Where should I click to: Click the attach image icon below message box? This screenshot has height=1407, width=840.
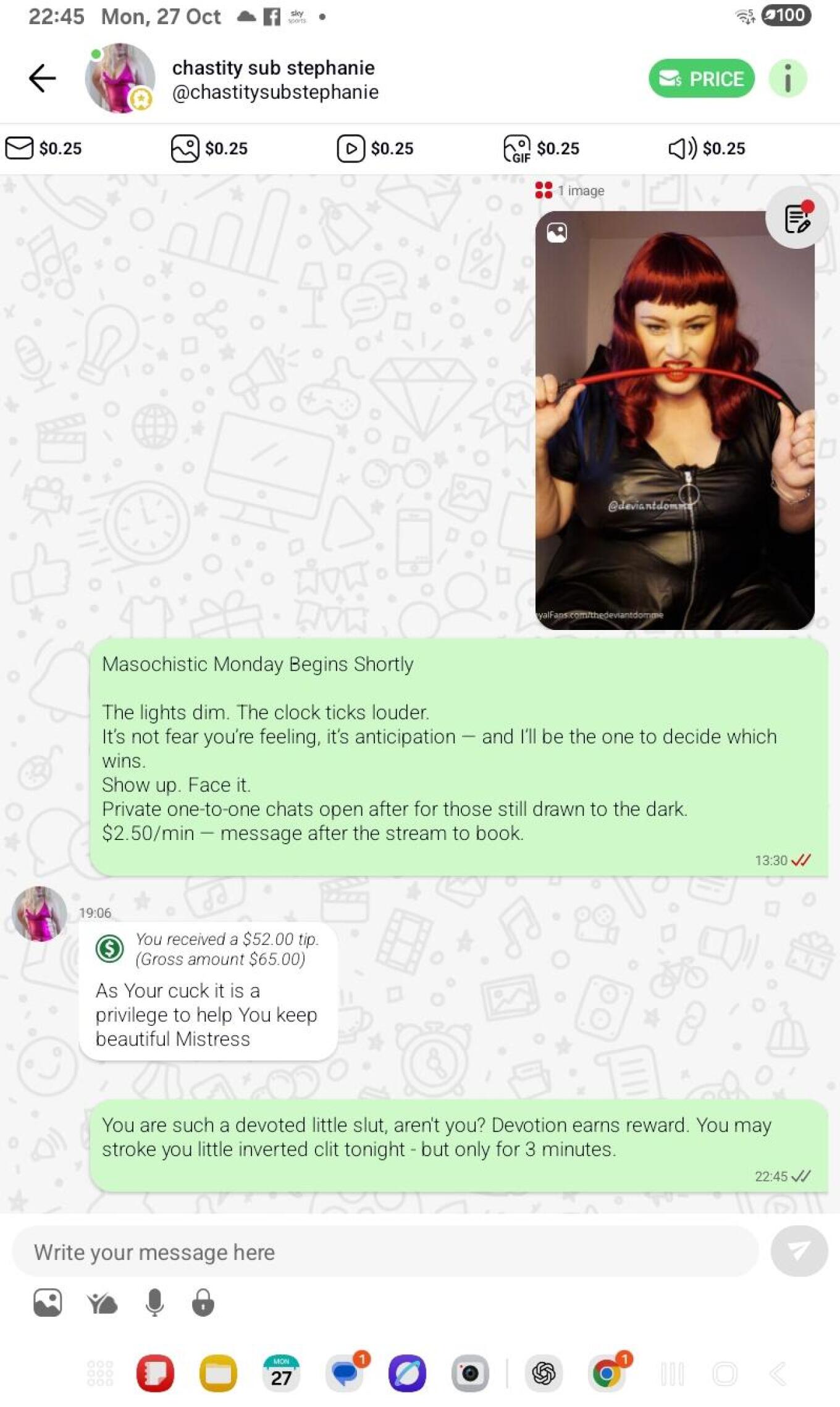pos(48,1303)
